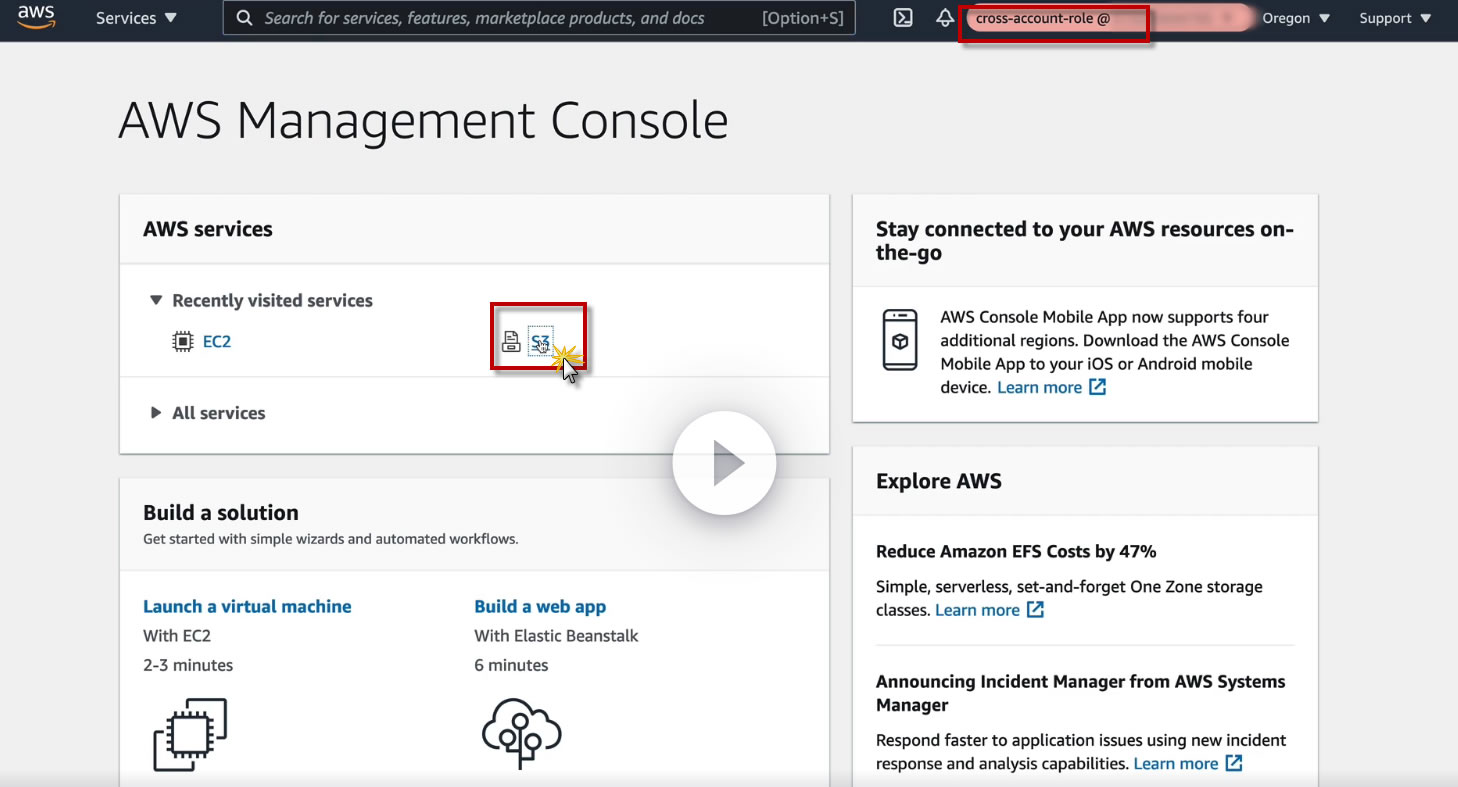1458x787 pixels.
Task: Click the Announcing Incident Manager heading
Action: 1081,693
